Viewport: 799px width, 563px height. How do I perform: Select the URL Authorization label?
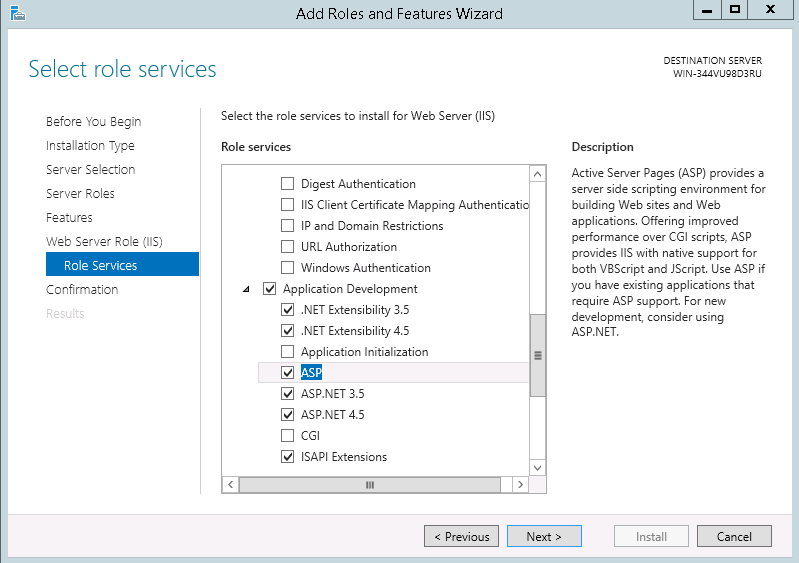pyautogui.click(x=349, y=247)
